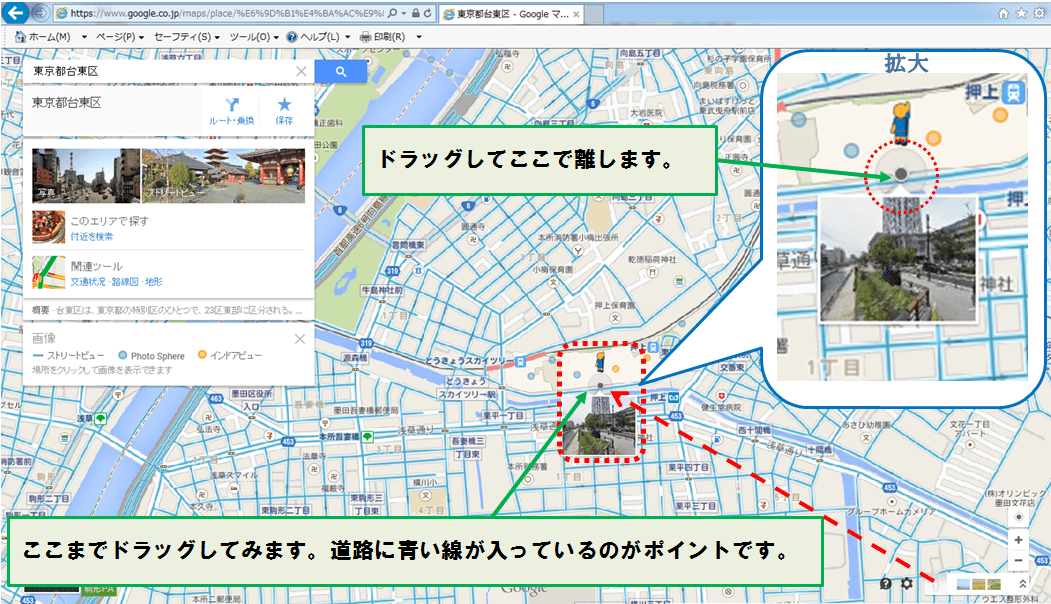Image resolution: width=1051 pixels, height=604 pixels.
Task: Click the my-location target button
Action: coord(1018,517)
